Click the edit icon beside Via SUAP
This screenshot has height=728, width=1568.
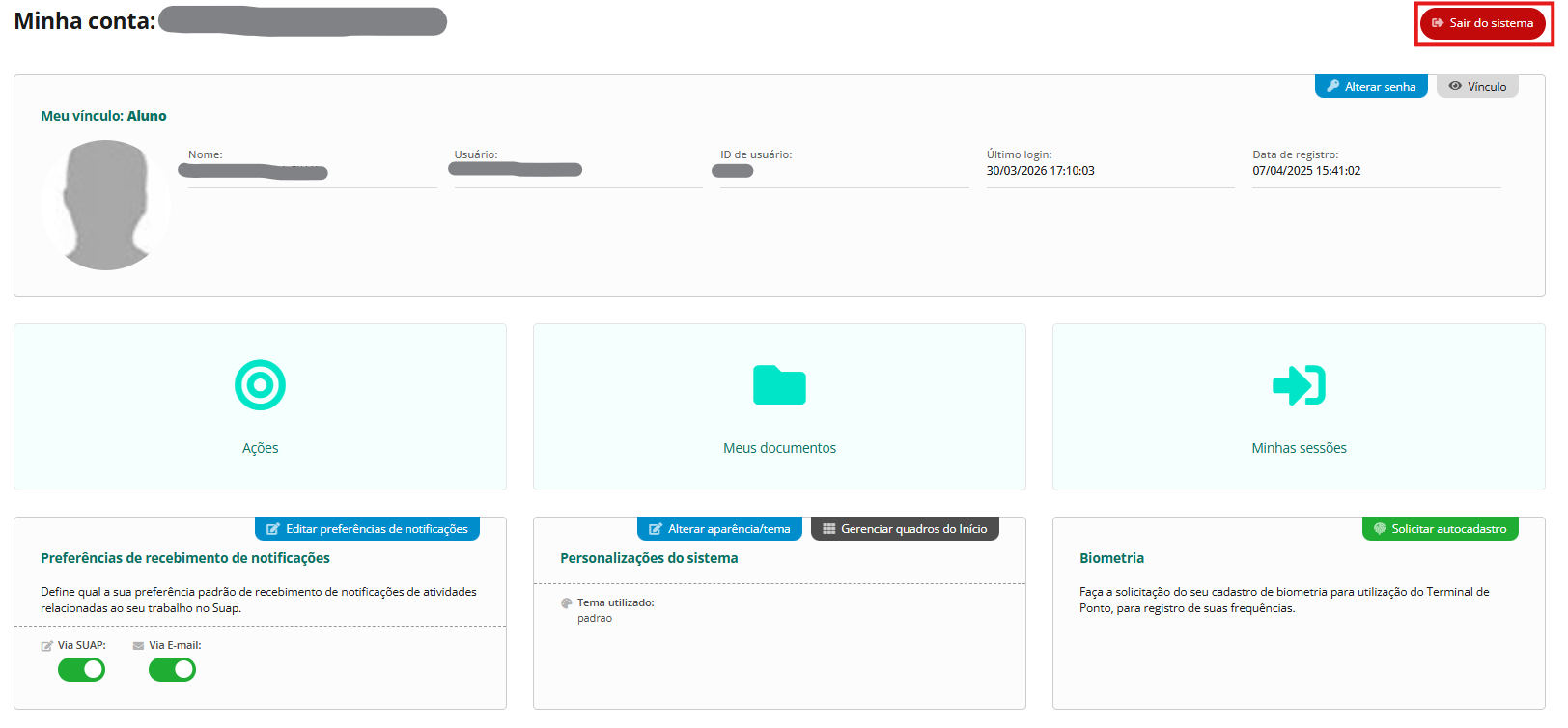47,646
